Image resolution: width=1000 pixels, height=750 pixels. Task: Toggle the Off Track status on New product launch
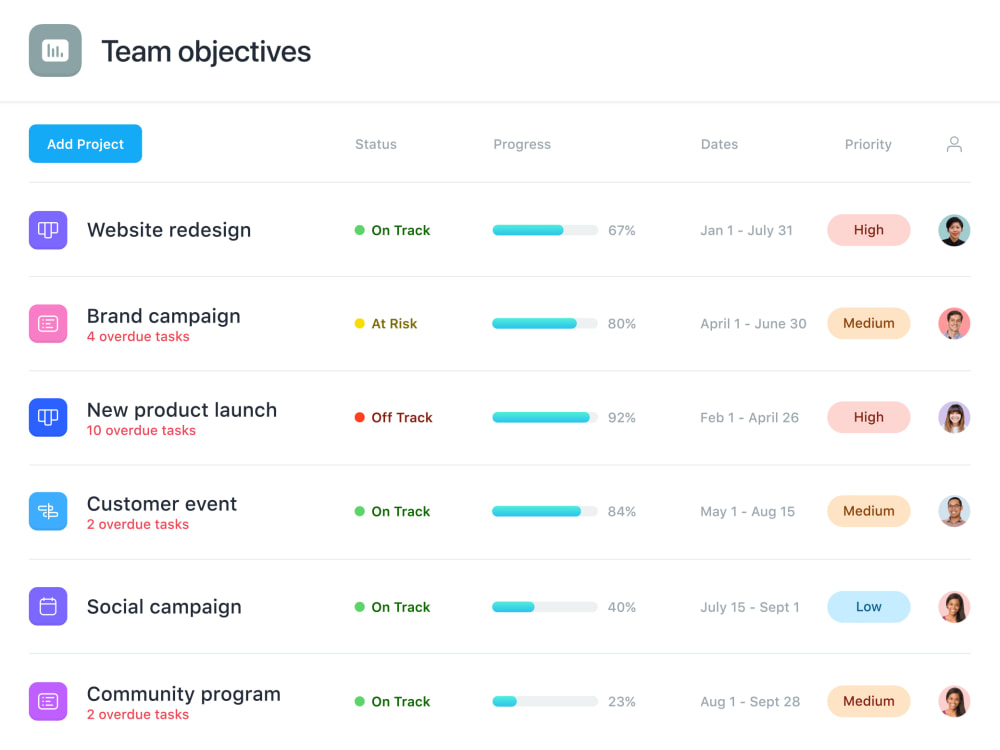click(393, 417)
